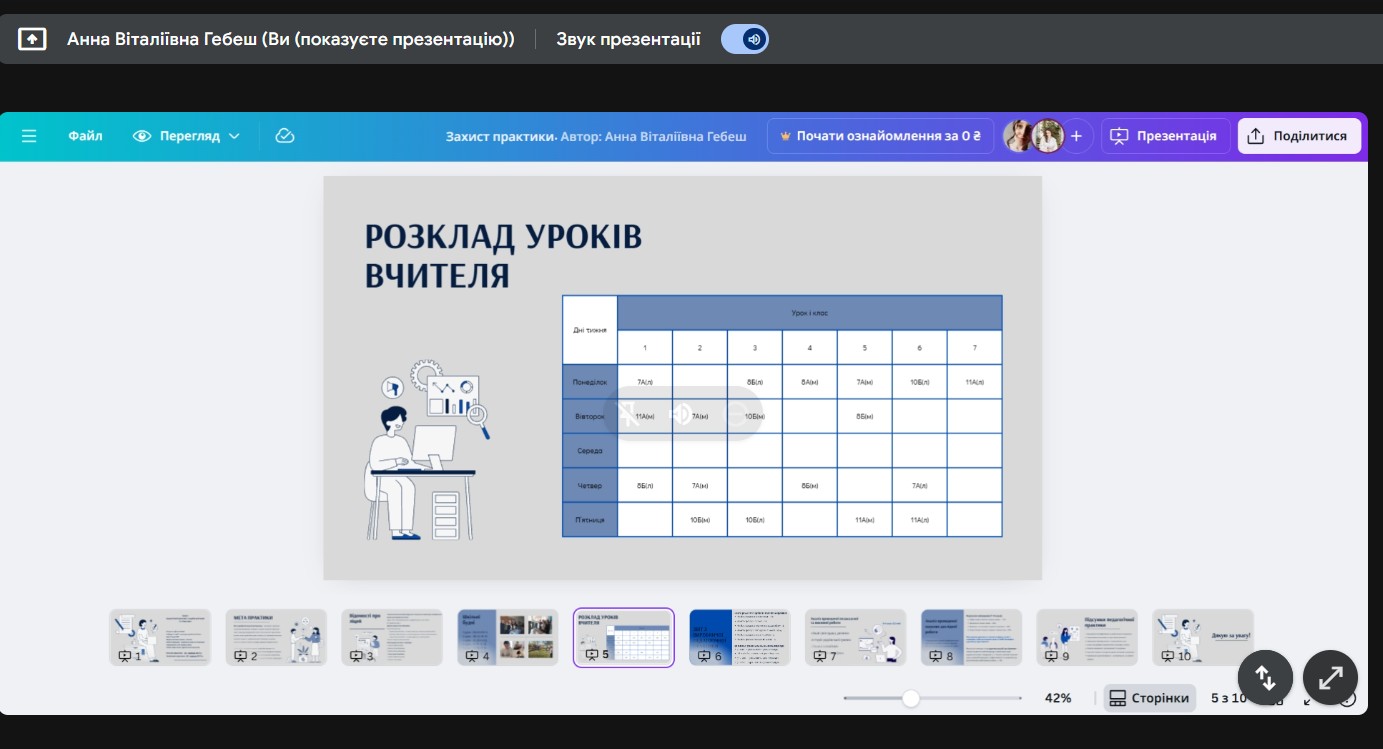Click the Дні тижня table cell
This screenshot has height=749, width=1383.
click(x=590, y=330)
